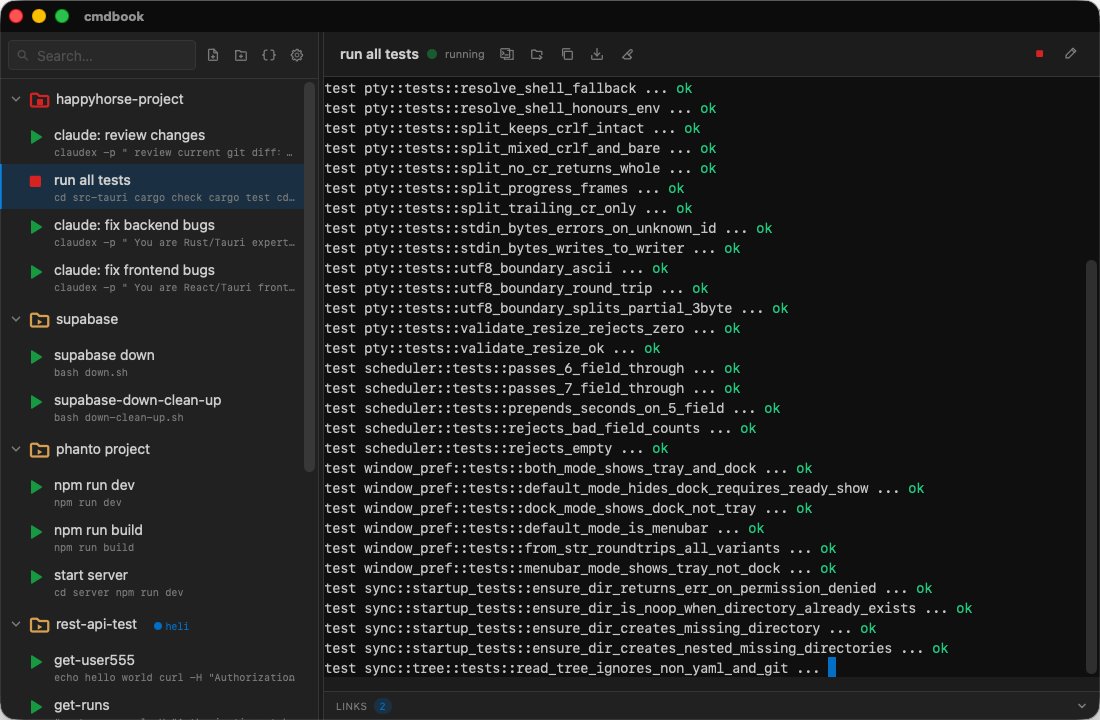The height and width of the screenshot is (720, 1100).
Task: Run 'npm run dev' play icon
Action: click(x=36, y=486)
